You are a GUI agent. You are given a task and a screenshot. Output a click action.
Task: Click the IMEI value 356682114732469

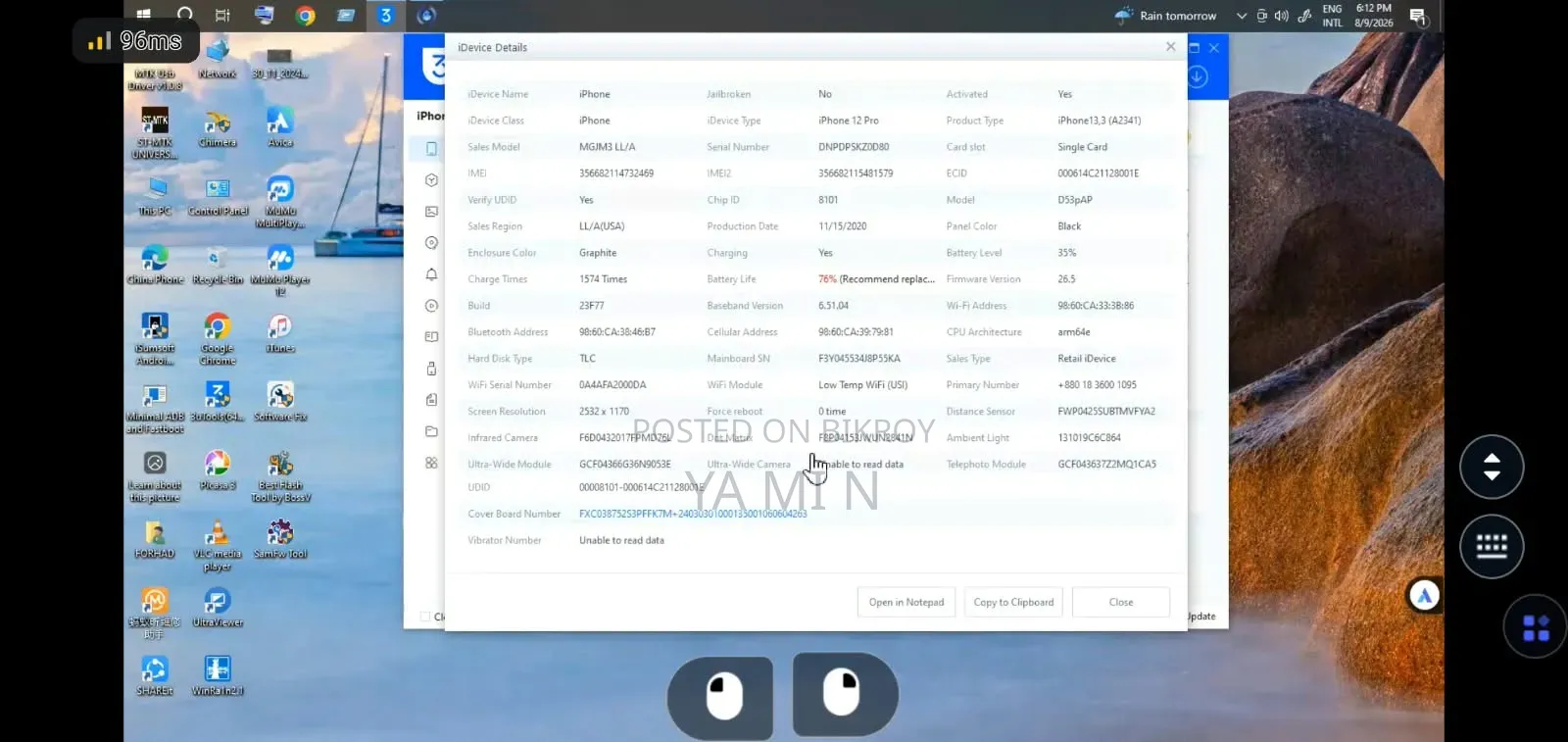pos(616,173)
